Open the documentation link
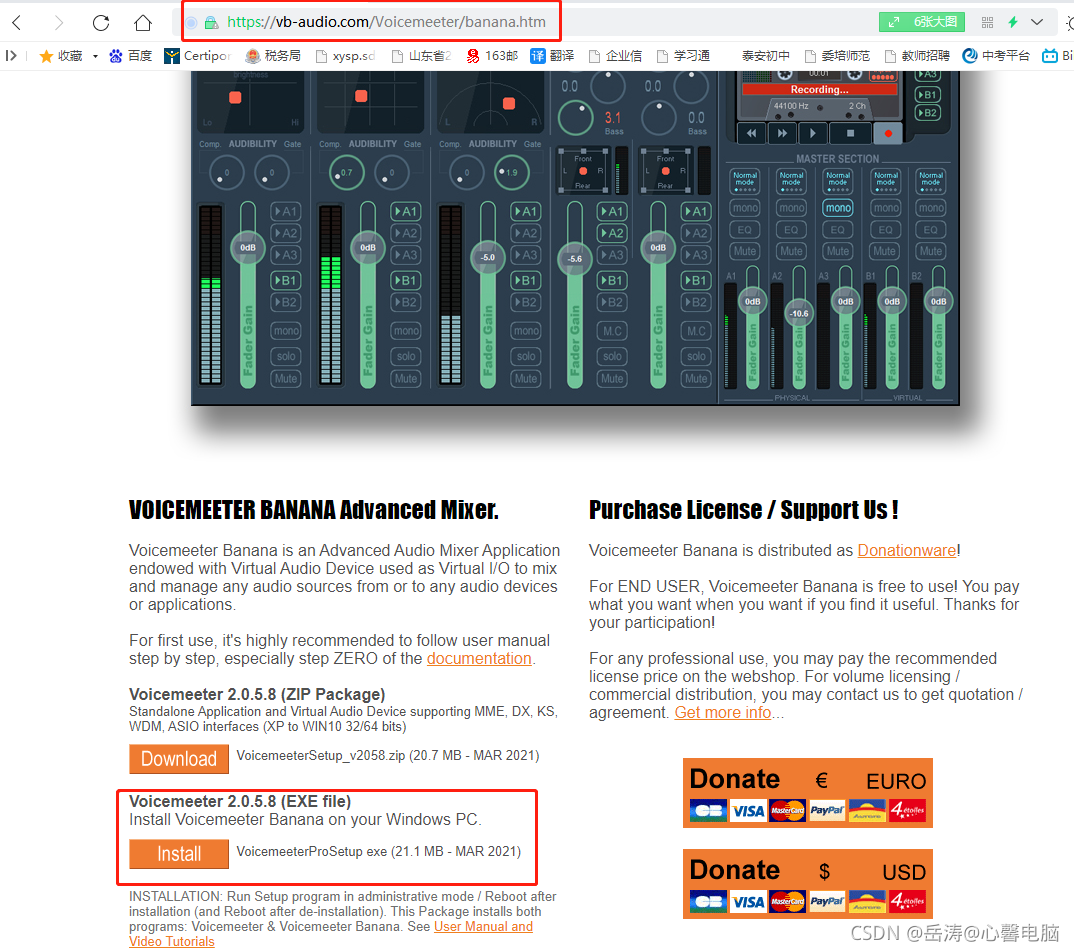The image size is (1074, 951). (479, 658)
